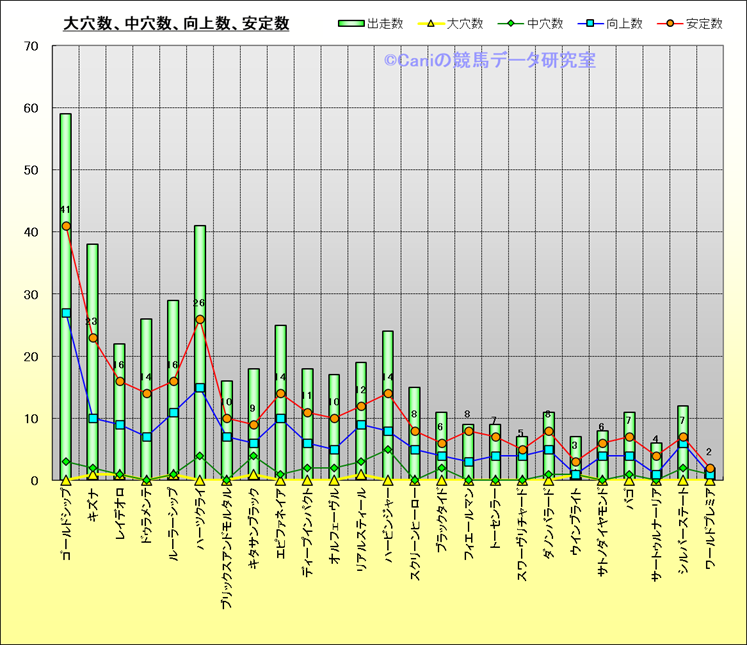
Task: Select the cyan 向上数 marker for ゴールドシップ
Action: tap(66, 313)
